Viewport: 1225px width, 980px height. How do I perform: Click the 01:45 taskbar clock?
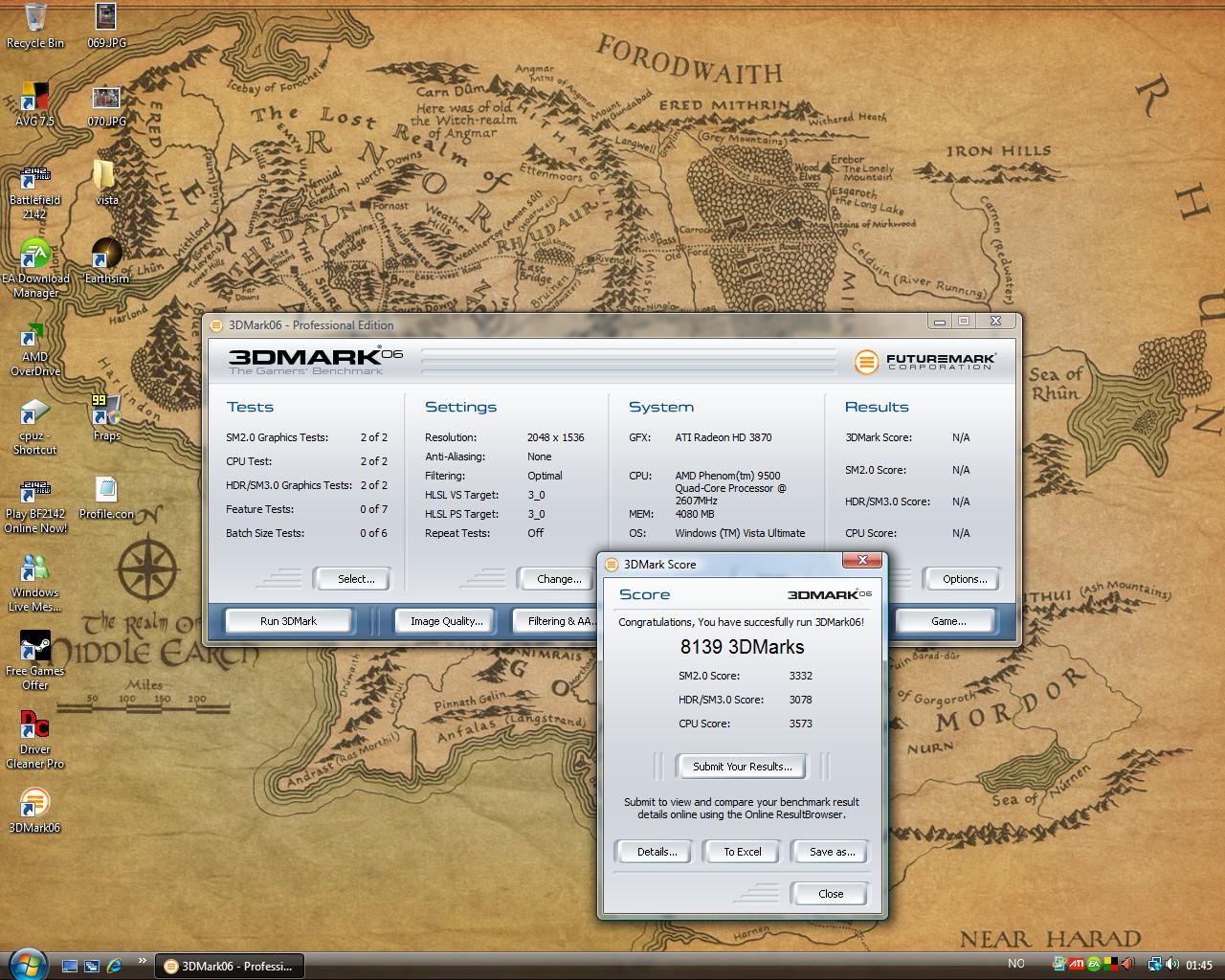pyautogui.click(x=1198, y=966)
